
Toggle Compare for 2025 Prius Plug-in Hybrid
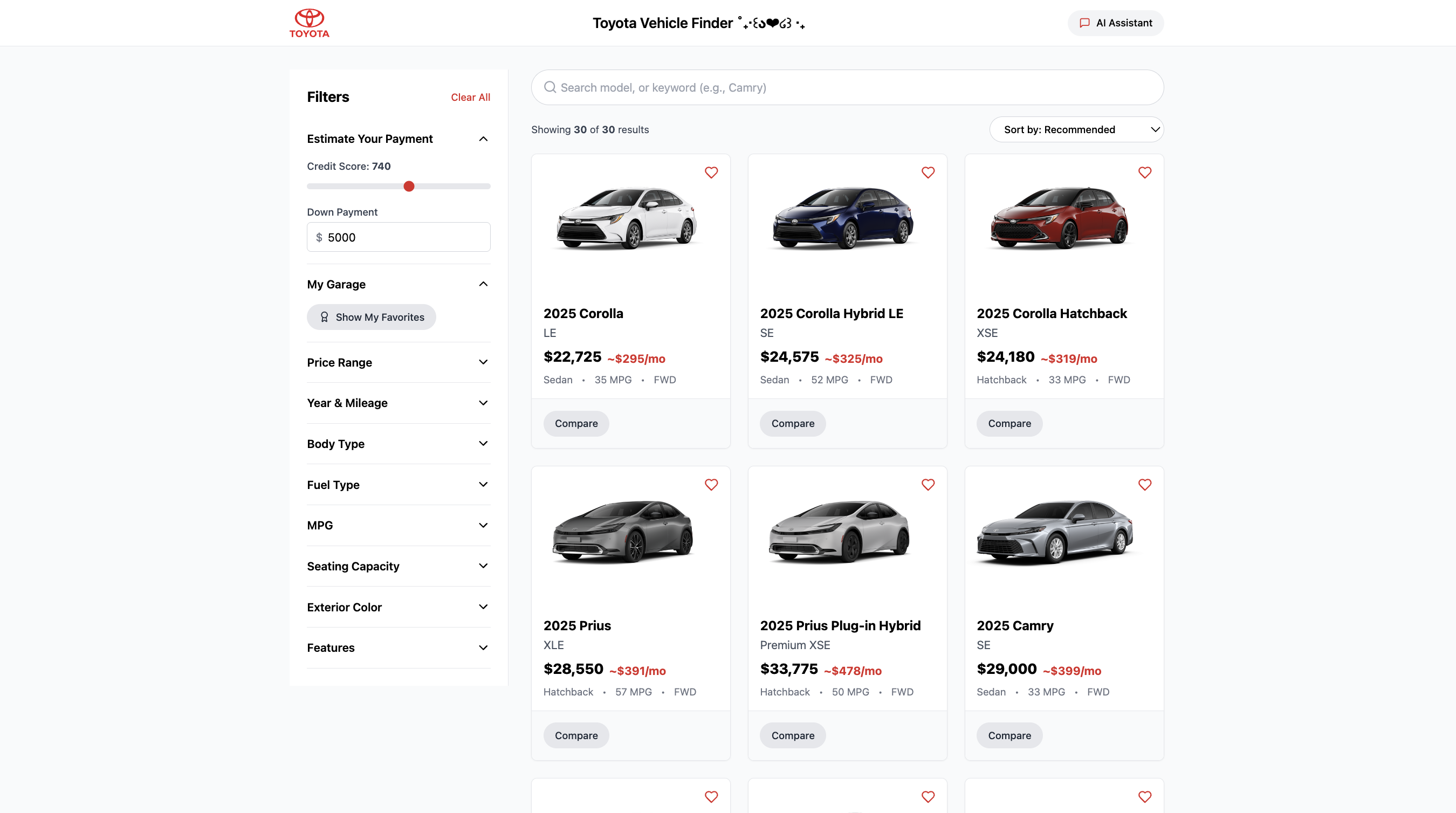click(x=792, y=735)
